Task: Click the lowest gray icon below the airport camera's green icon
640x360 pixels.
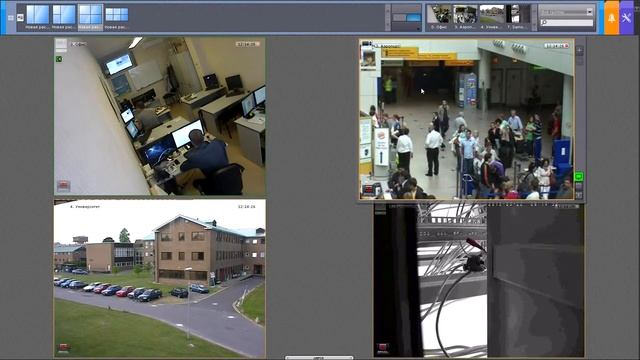Action: [579, 195]
